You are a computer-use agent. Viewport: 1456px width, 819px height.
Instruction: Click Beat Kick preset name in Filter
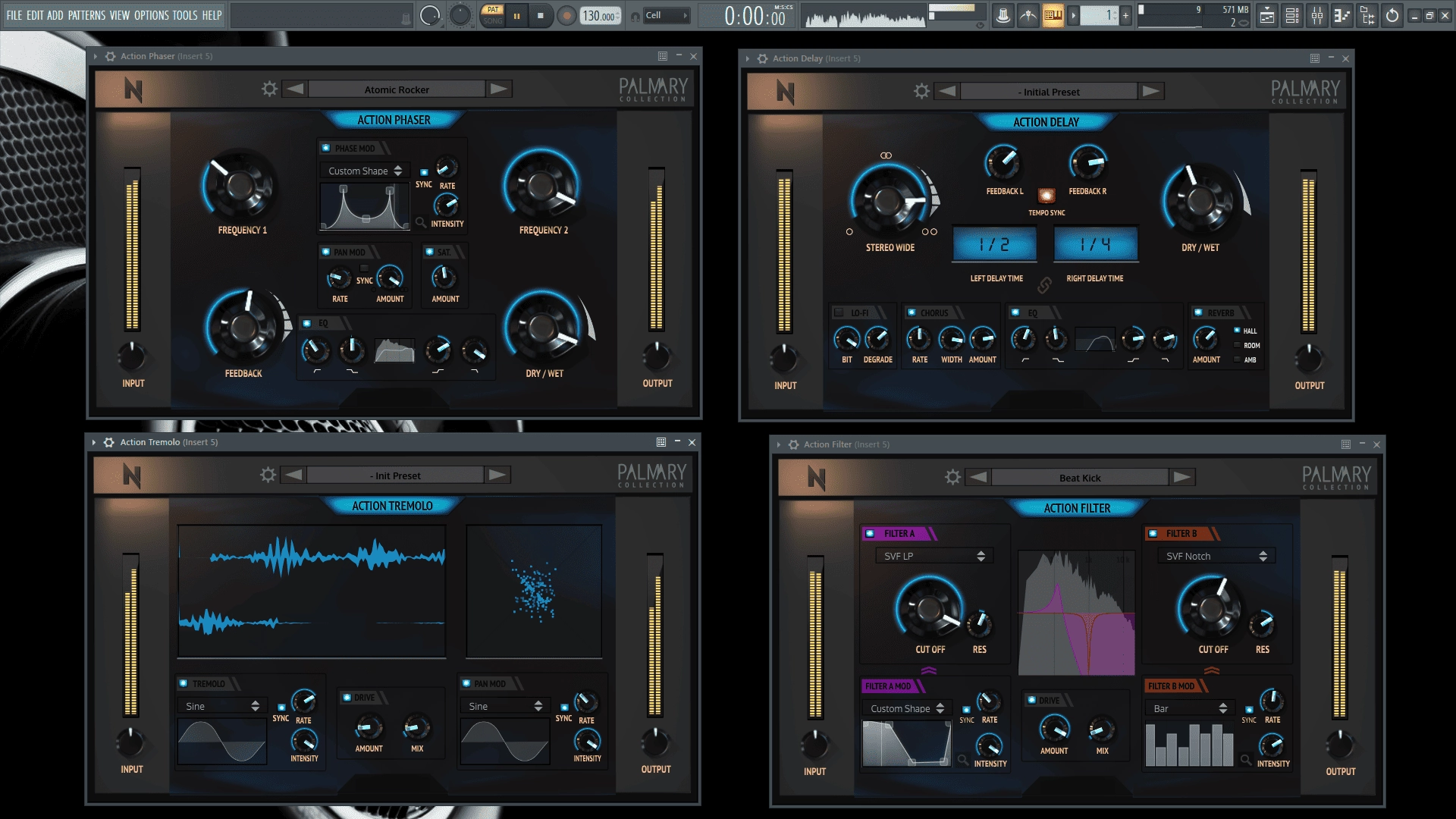tap(1080, 478)
